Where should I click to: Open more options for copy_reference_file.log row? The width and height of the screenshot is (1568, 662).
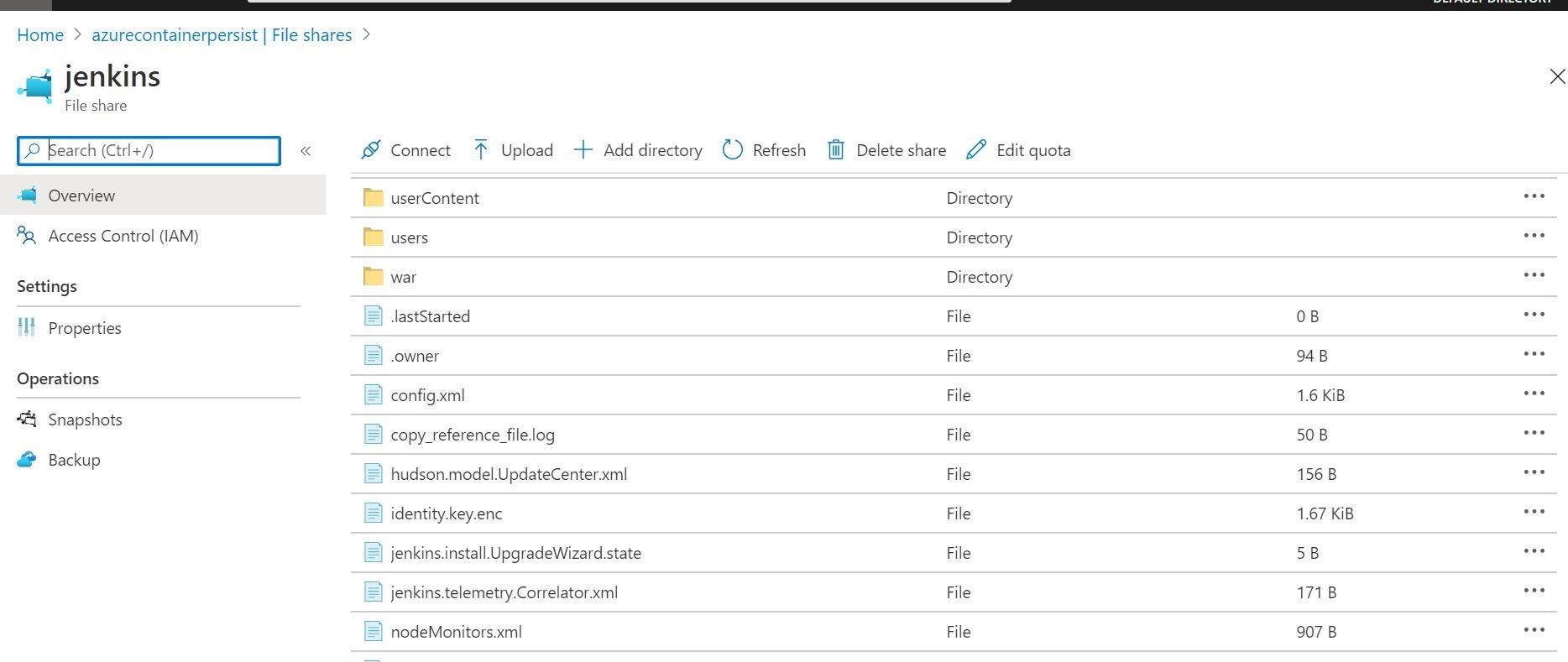click(1534, 433)
